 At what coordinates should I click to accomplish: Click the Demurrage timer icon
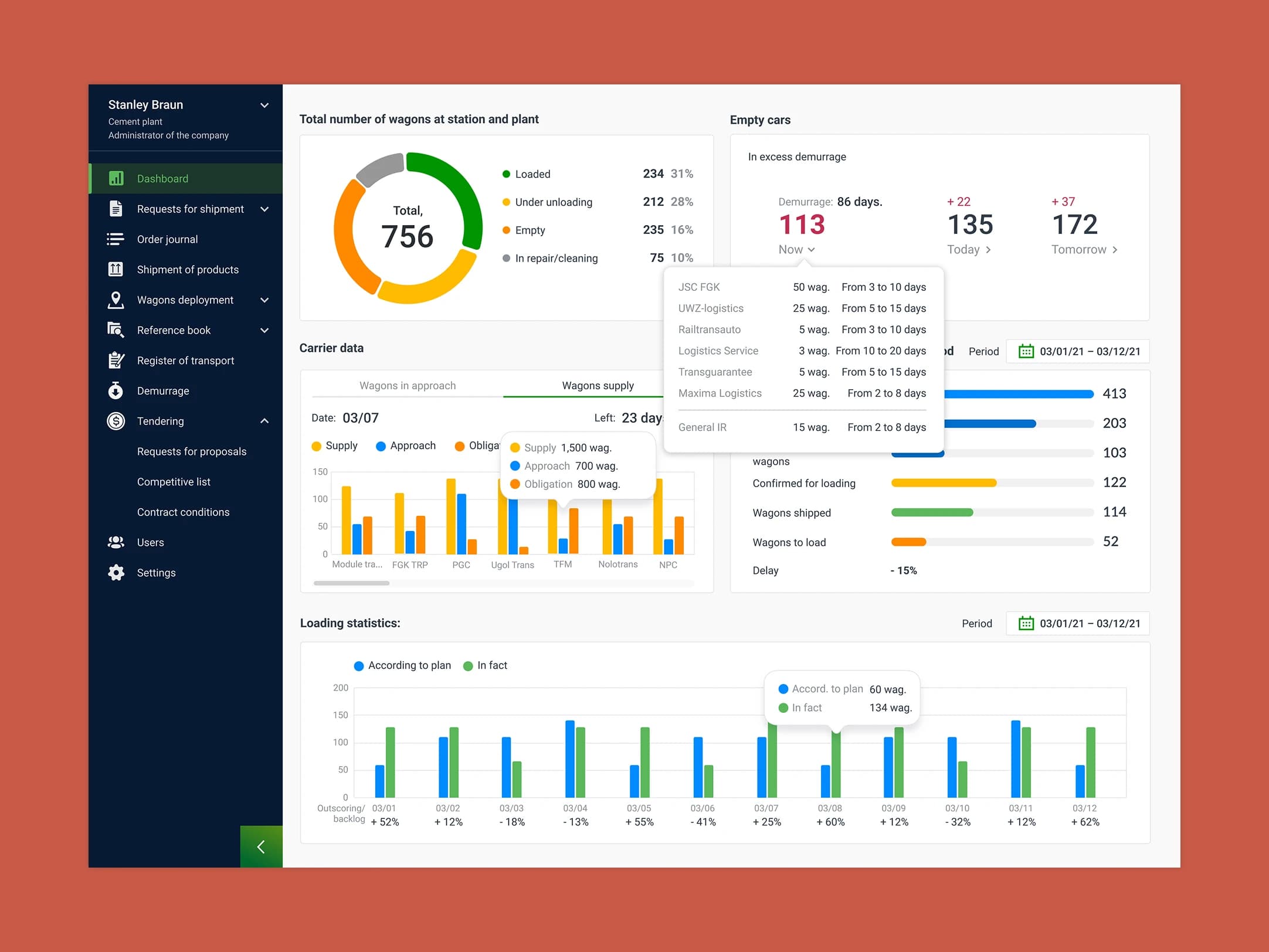[x=116, y=390]
